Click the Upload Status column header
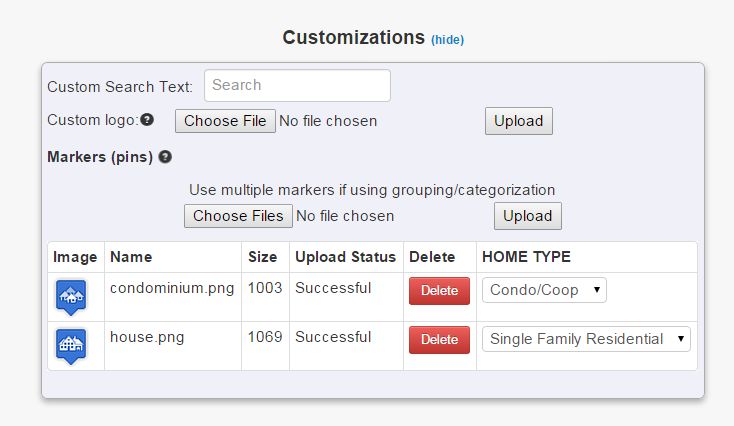 click(345, 257)
